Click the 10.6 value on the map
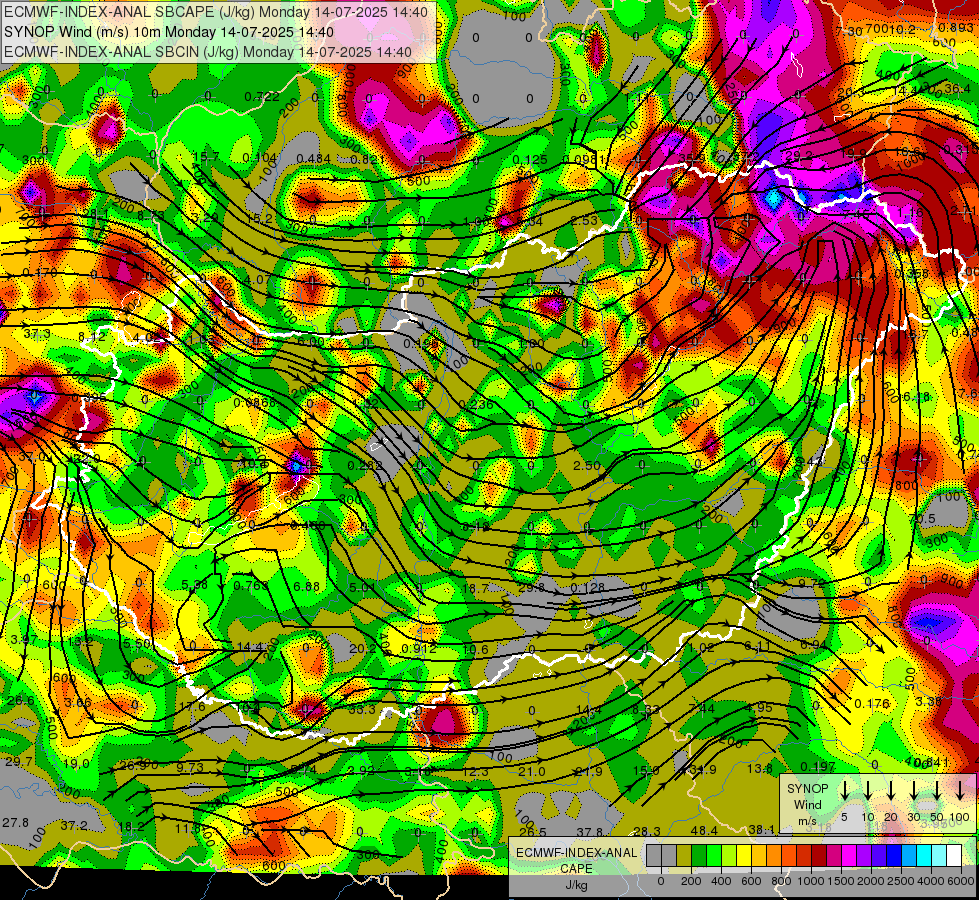Screen dimensions: 979x900 475,650
